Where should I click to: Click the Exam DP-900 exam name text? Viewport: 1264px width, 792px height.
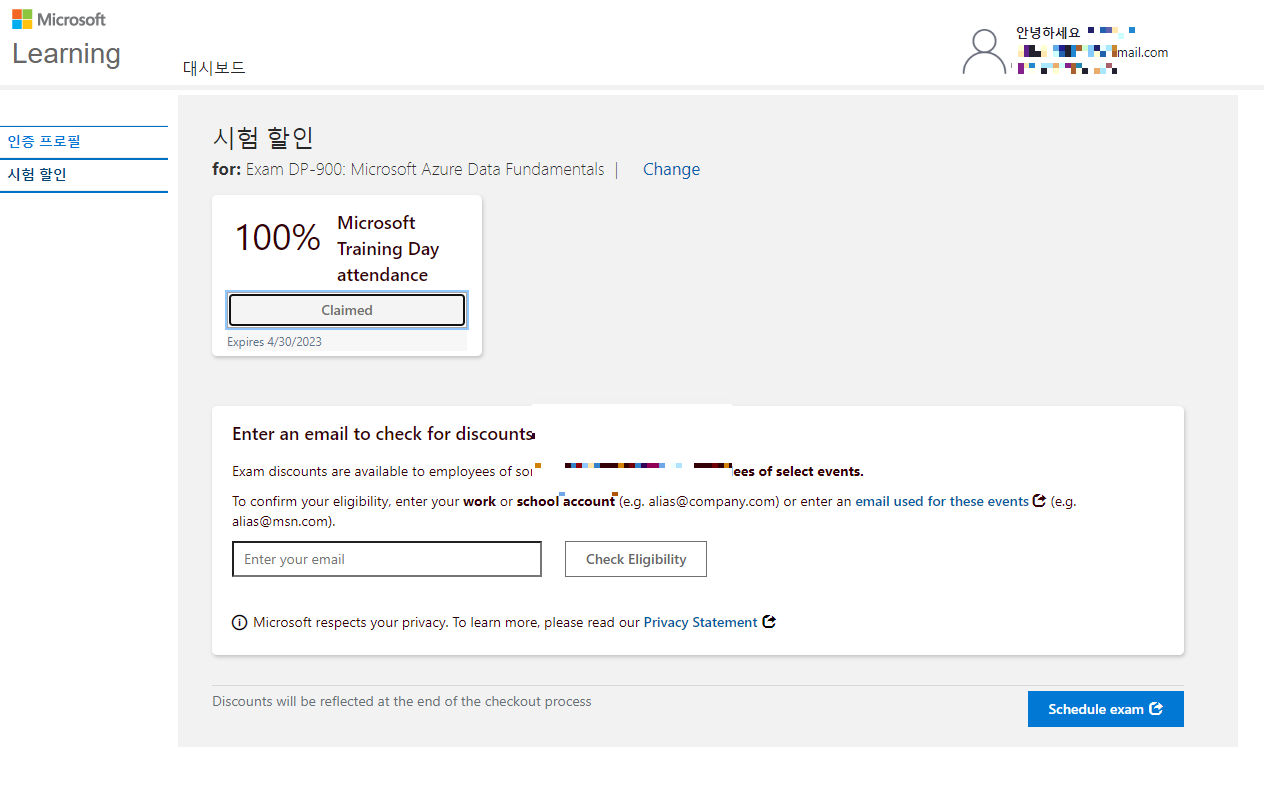425,169
